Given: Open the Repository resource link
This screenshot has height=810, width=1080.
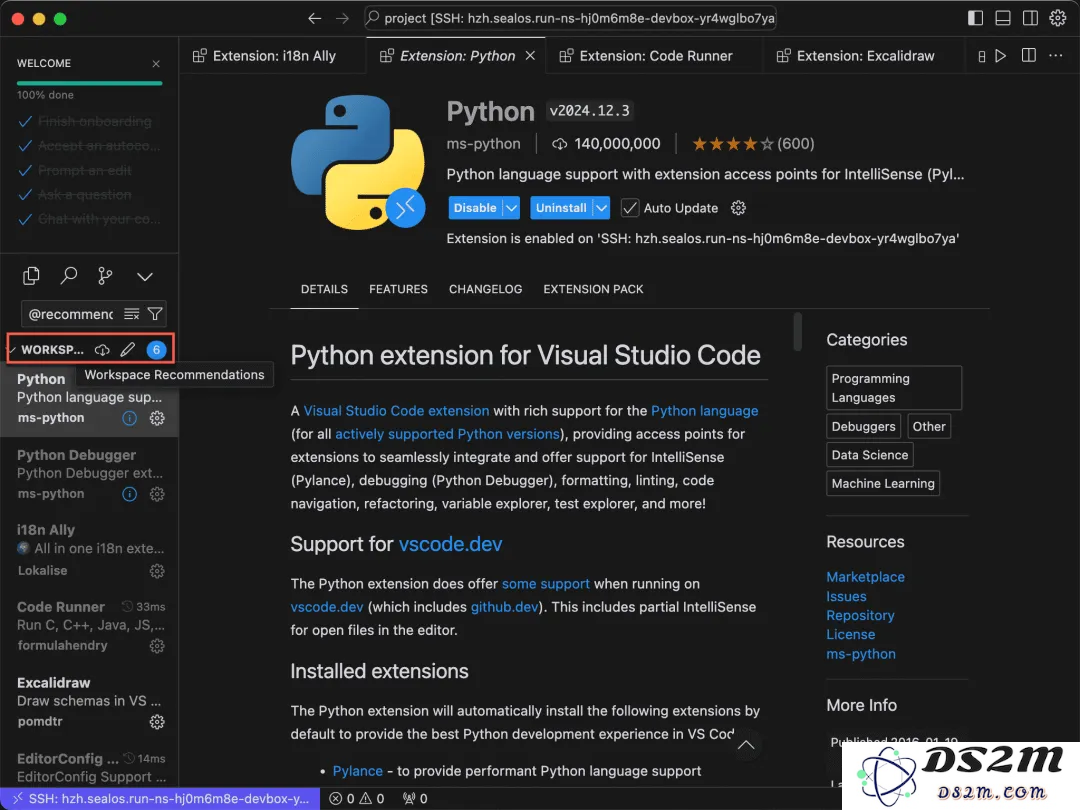Looking at the screenshot, I should coord(860,616).
